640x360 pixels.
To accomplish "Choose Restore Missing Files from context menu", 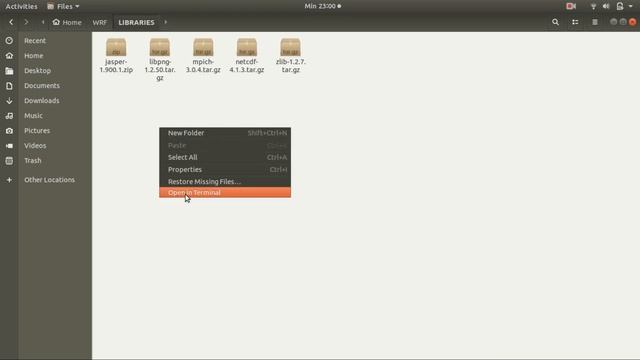I will [x=225, y=182].
